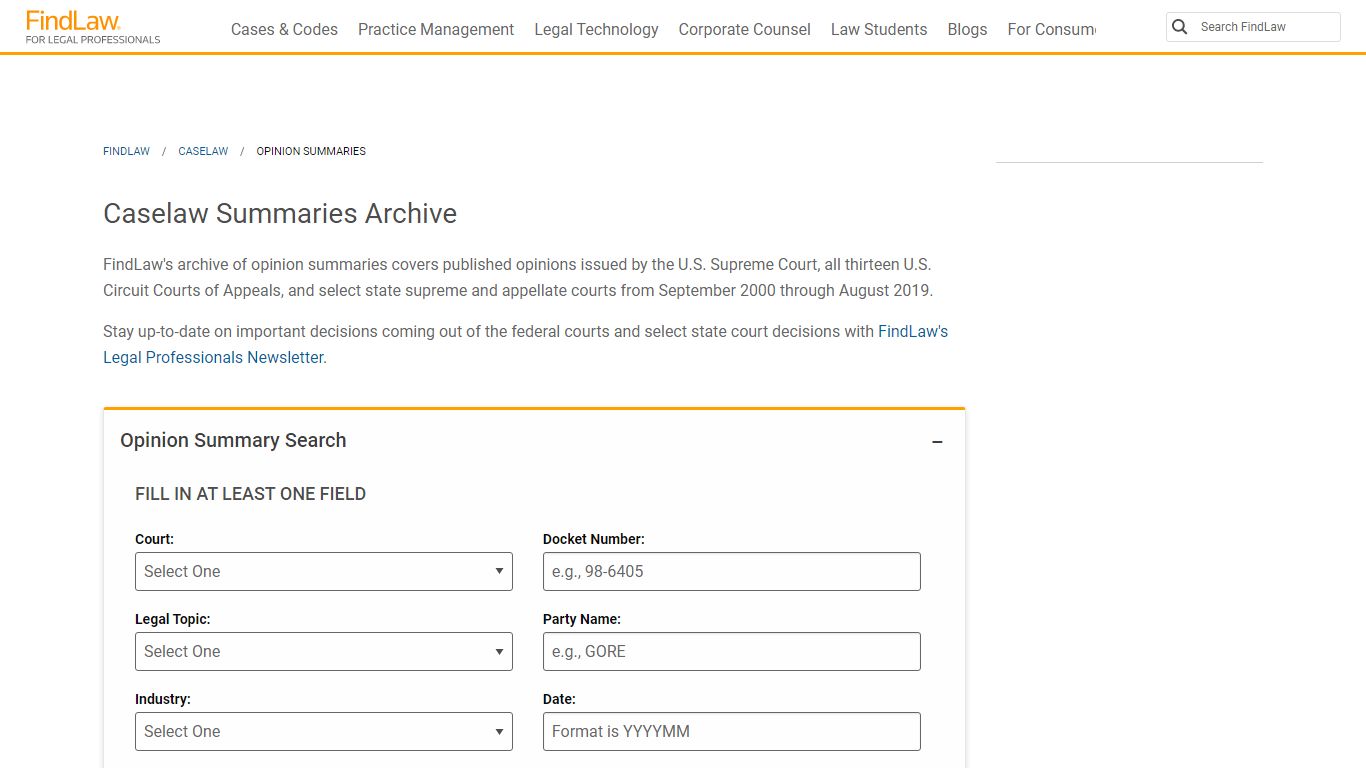Click the Court: label
1366x768 pixels.
[154, 539]
